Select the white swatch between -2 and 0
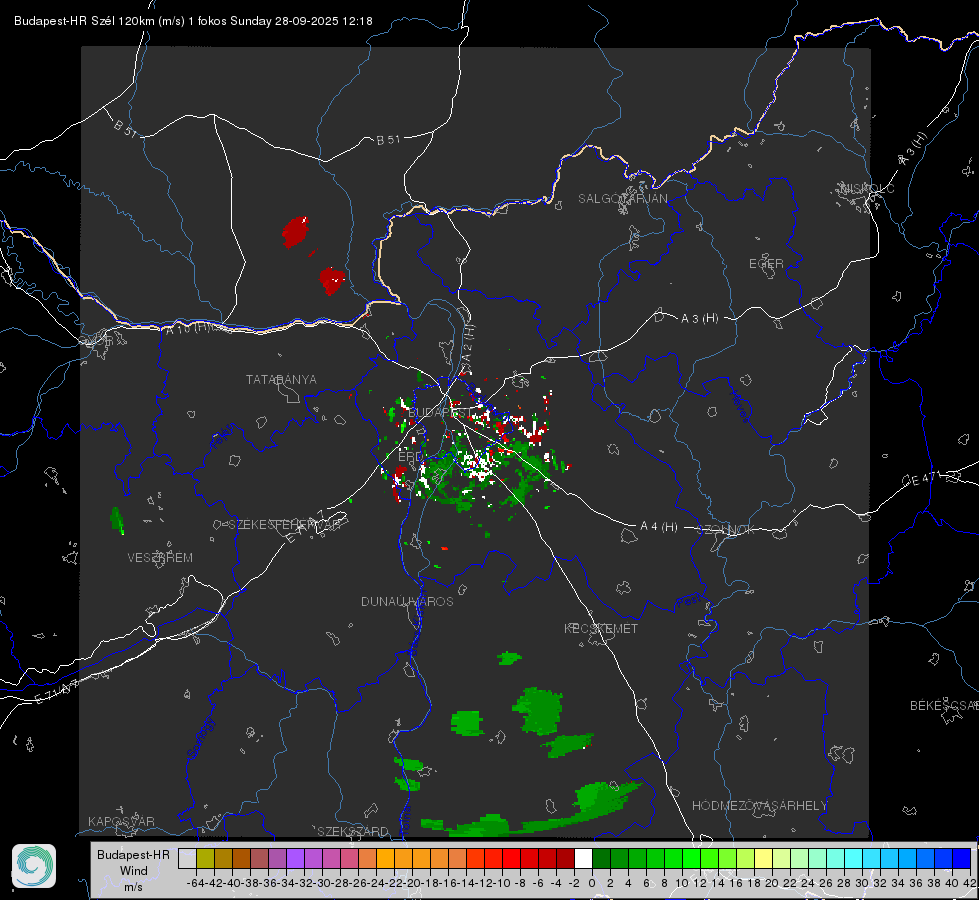 point(583,859)
